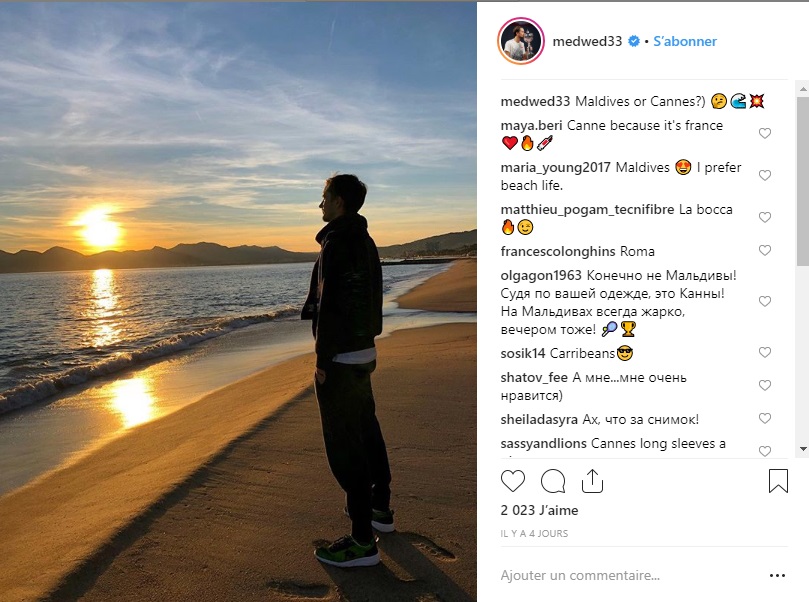Share the post via the upload icon
Image resolution: width=809 pixels, height=602 pixels.
pyautogui.click(x=592, y=481)
